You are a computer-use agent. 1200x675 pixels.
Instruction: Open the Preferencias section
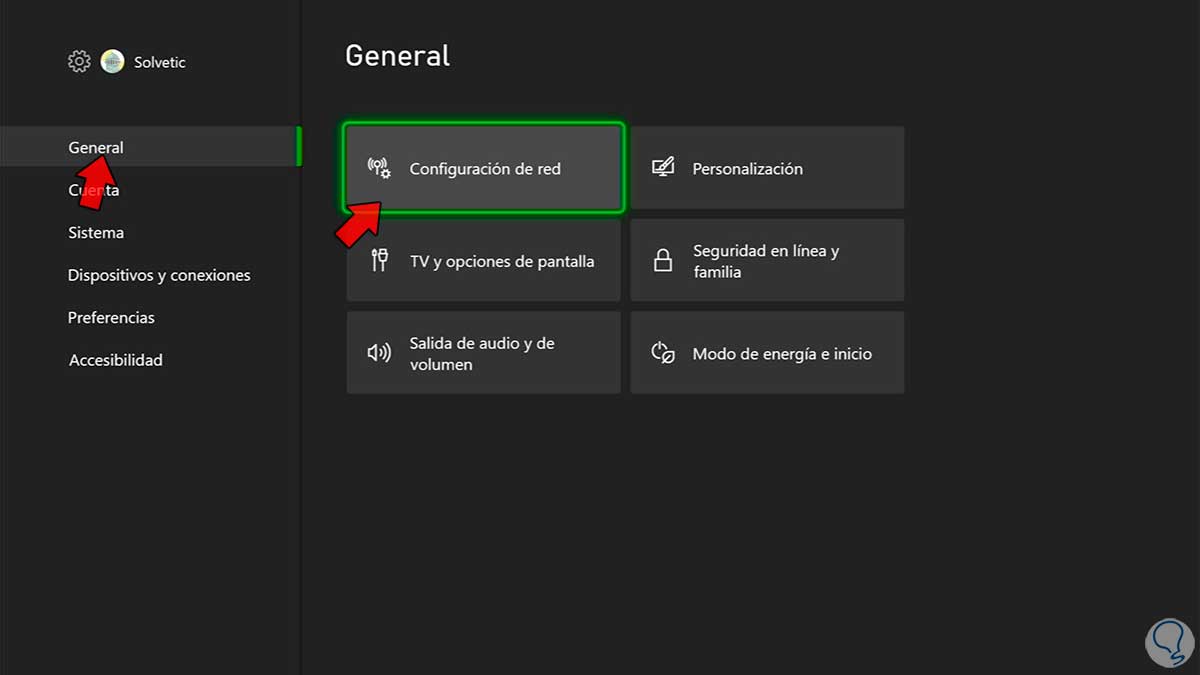click(111, 317)
